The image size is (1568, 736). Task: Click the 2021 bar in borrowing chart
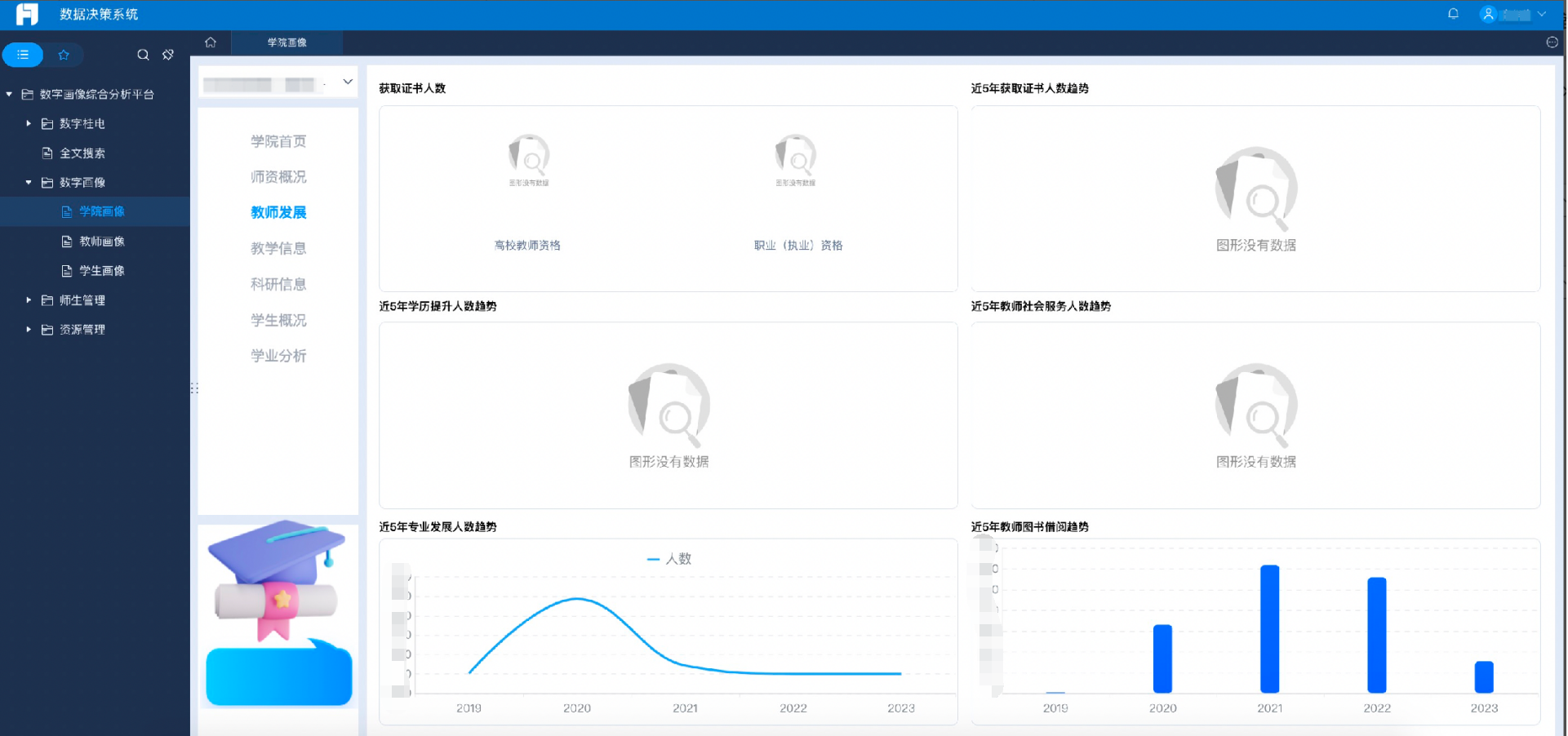(x=1269, y=628)
